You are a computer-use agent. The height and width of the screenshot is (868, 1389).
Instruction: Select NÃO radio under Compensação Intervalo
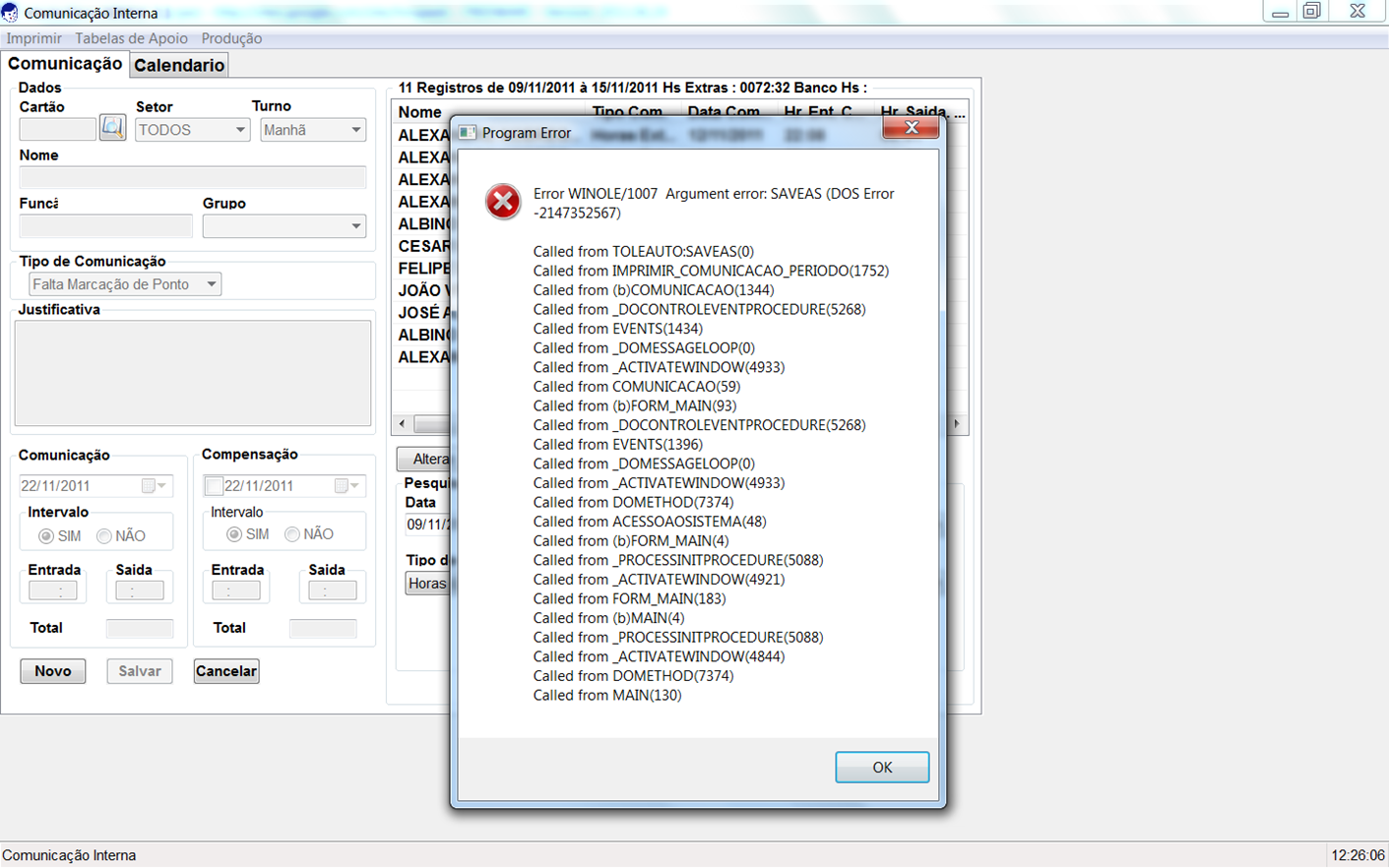tap(292, 534)
